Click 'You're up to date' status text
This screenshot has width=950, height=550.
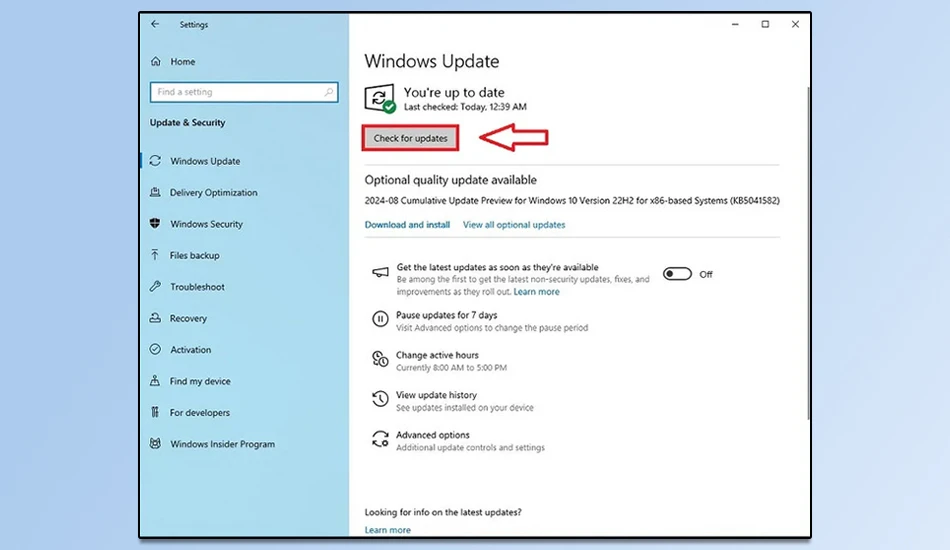point(454,93)
